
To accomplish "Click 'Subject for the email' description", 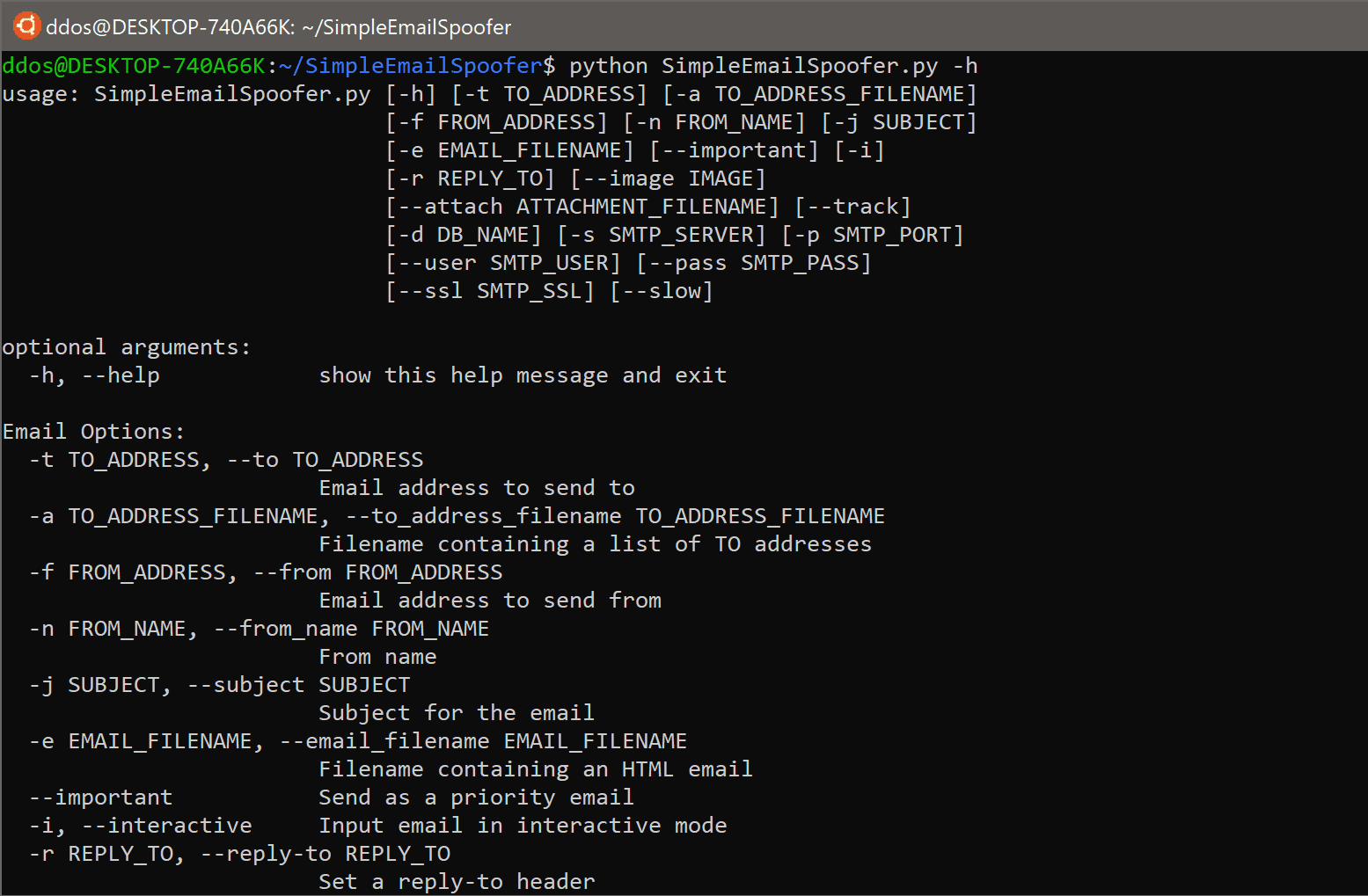I will coord(457,713).
